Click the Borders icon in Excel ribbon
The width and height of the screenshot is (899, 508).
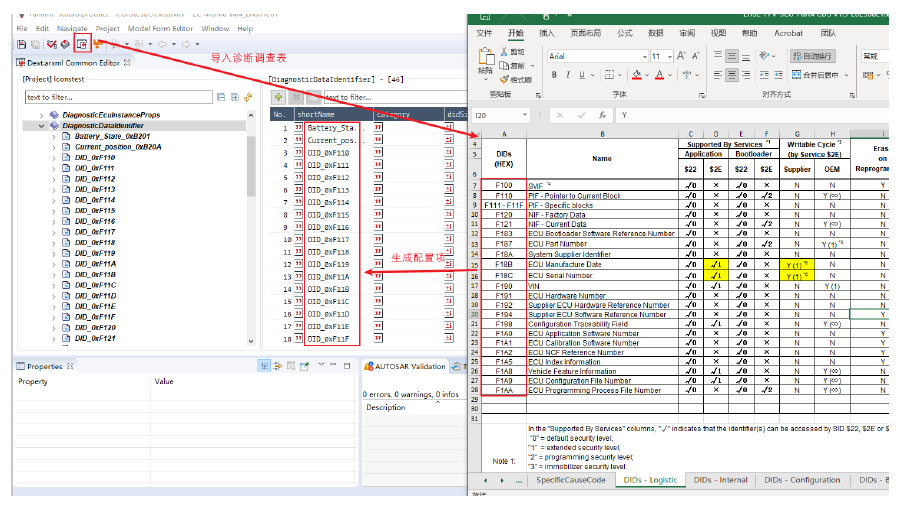click(609, 75)
